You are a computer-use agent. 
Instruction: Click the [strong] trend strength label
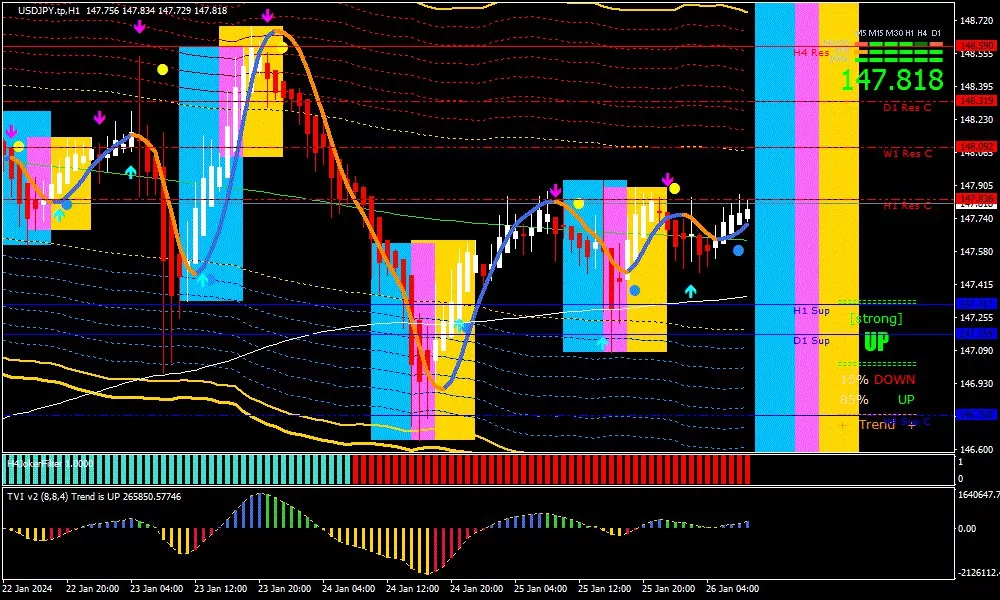(876, 318)
